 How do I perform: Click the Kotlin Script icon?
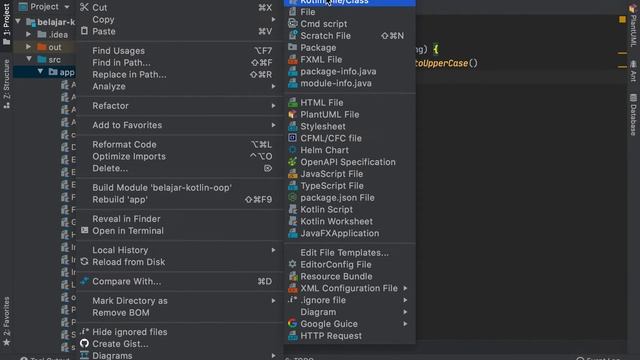(293, 209)
